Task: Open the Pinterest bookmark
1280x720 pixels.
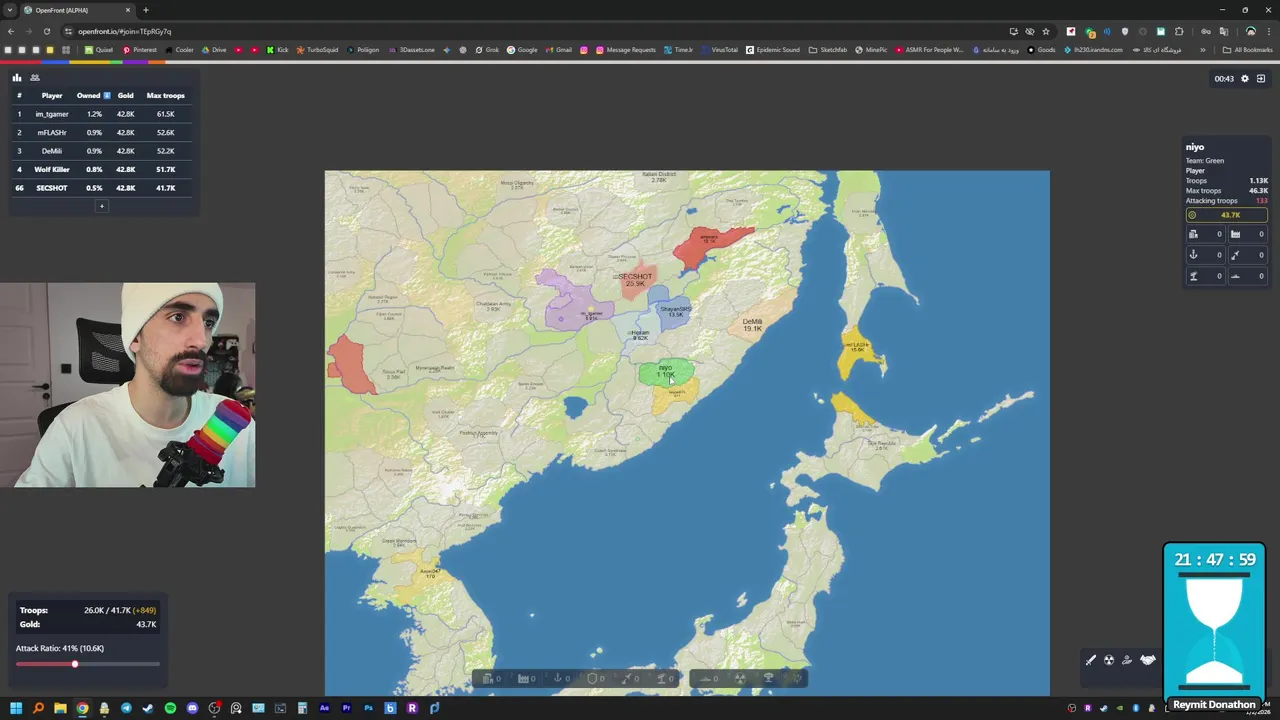Action: pyautogui.click(x=139, y=50)
